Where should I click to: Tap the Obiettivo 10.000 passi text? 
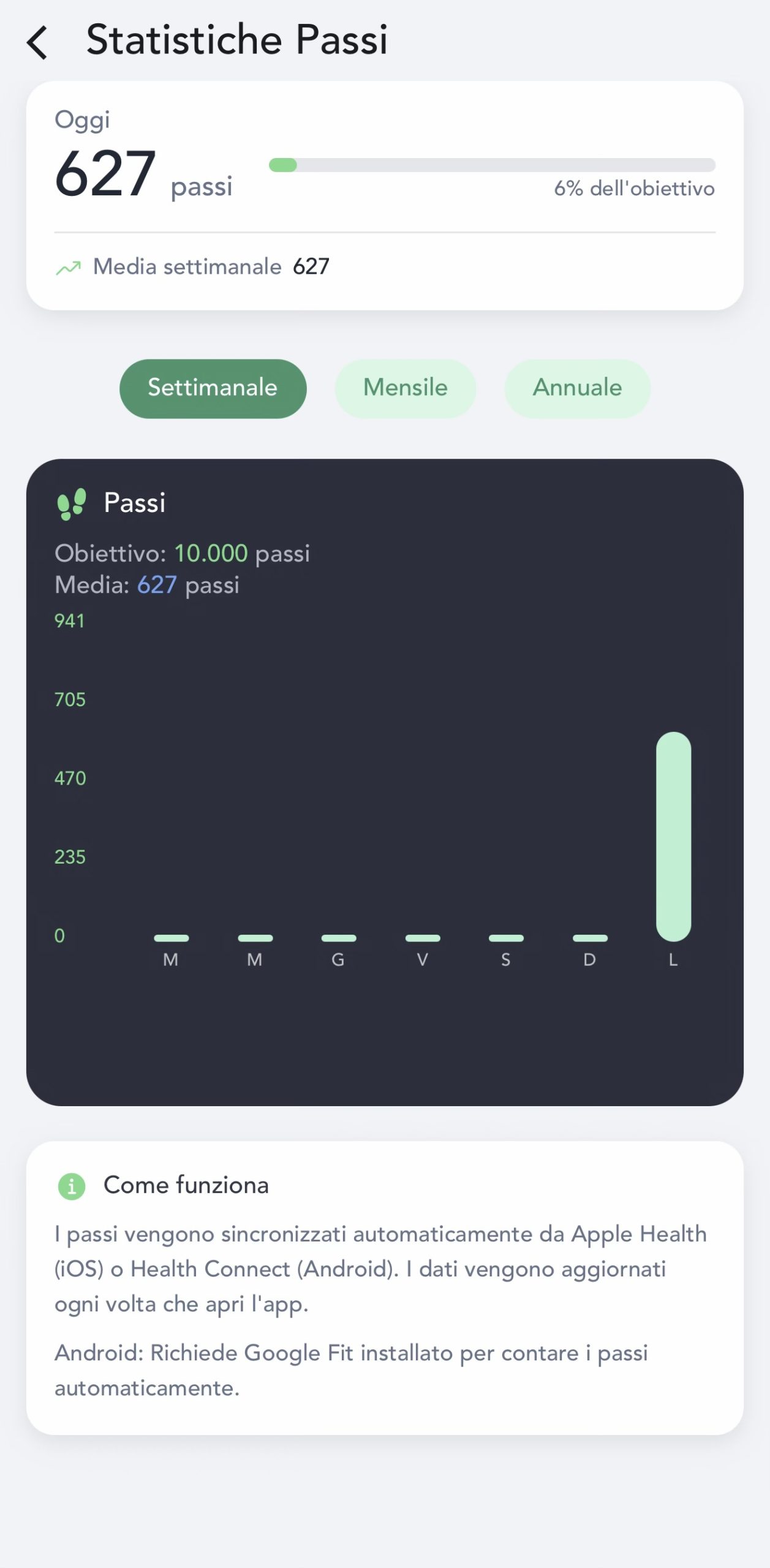point(182,553)
